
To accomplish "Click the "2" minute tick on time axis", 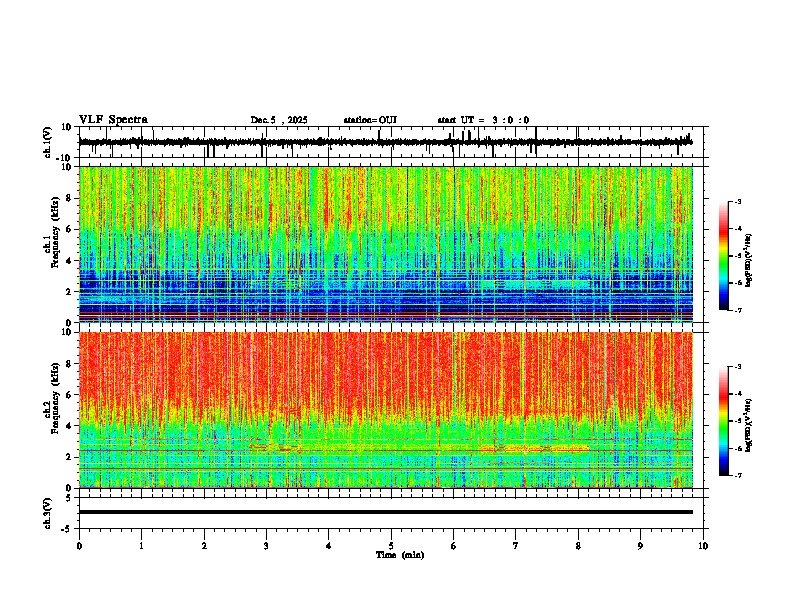I will 204,546.
